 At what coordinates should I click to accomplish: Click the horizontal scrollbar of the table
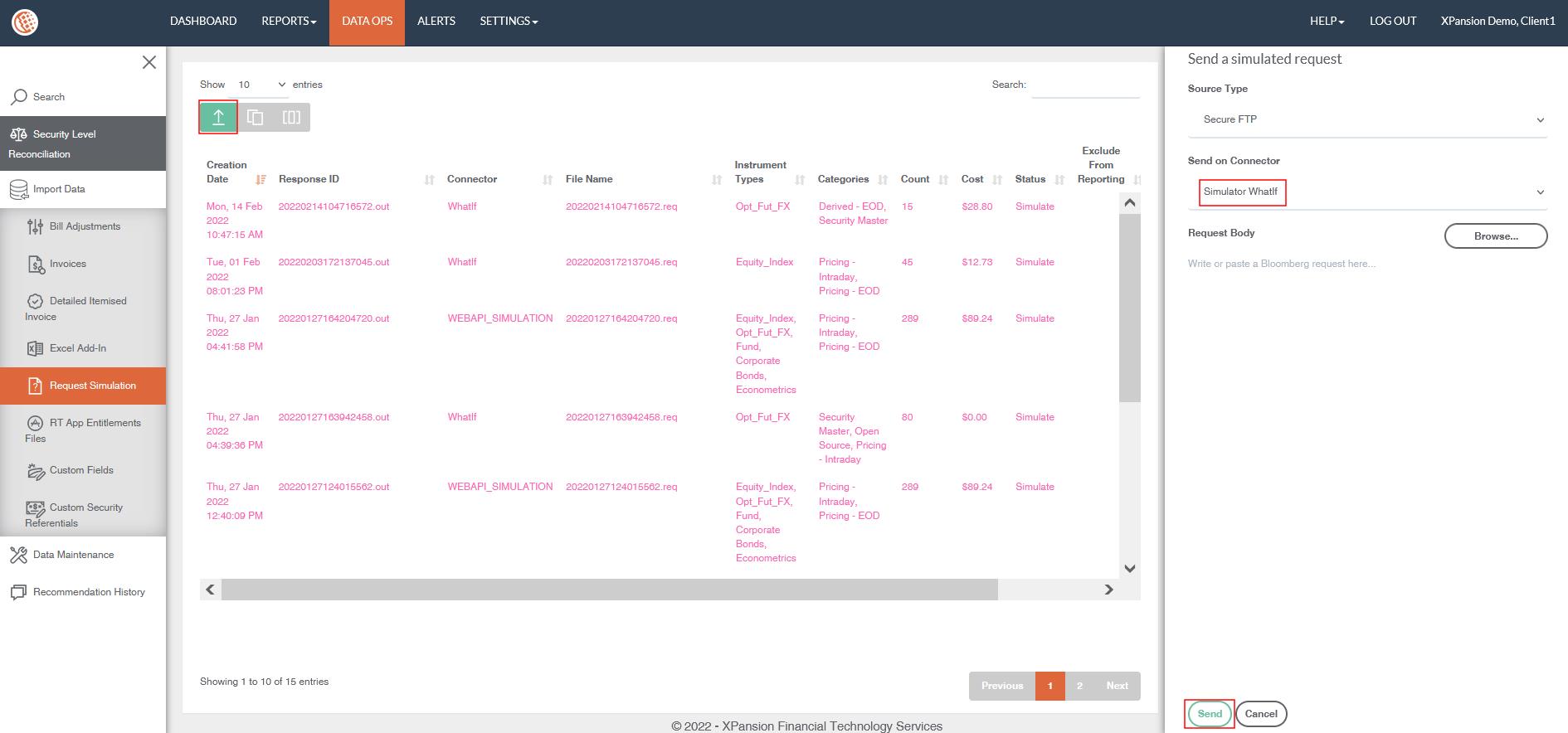click(609, 590)
